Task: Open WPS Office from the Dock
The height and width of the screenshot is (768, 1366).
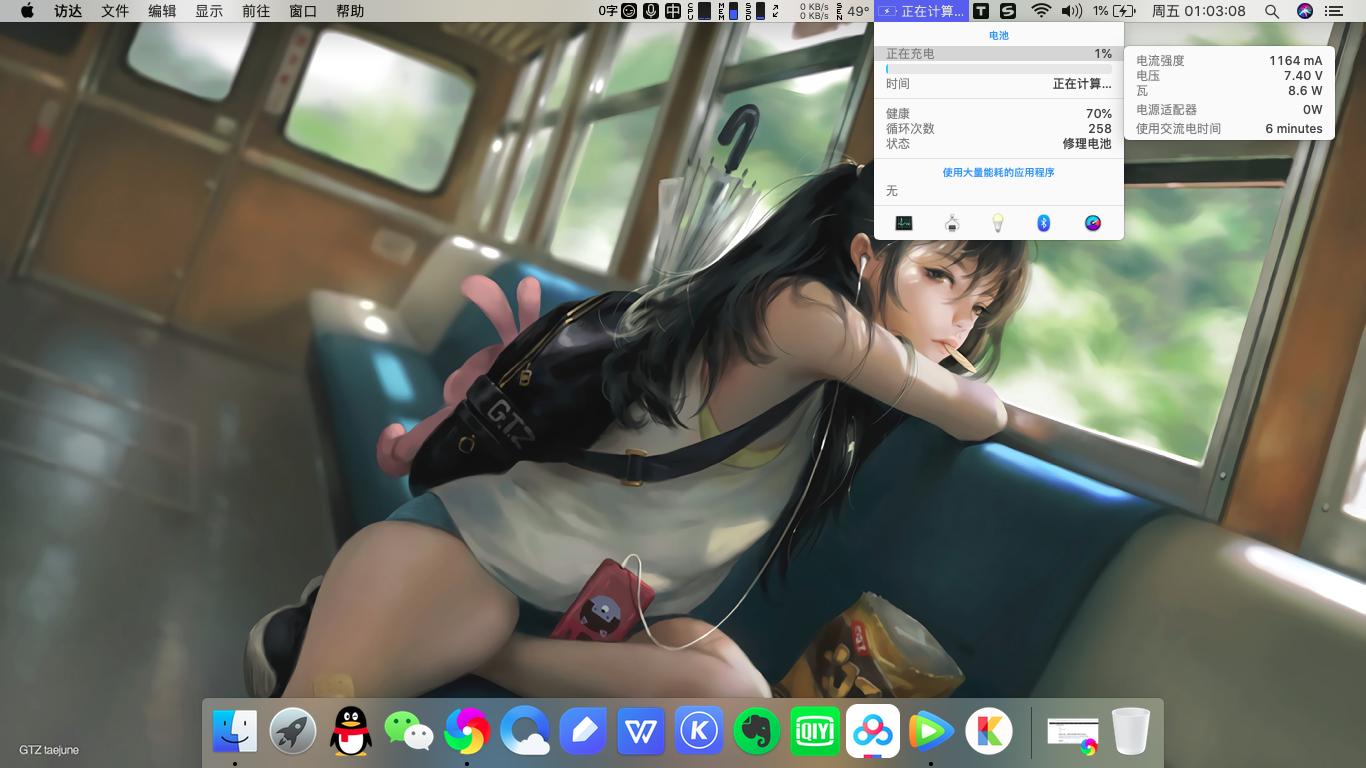Action: (x=641, y=732)
